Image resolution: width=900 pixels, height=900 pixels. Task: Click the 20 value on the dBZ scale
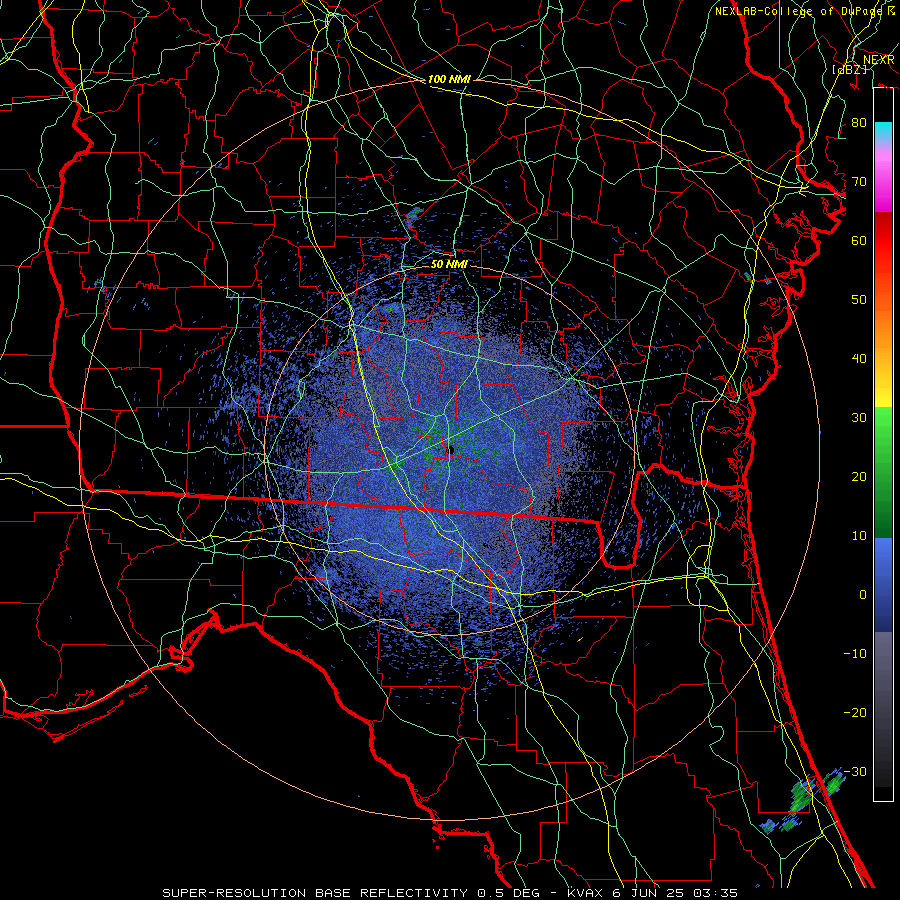click(x=859, y=477)
